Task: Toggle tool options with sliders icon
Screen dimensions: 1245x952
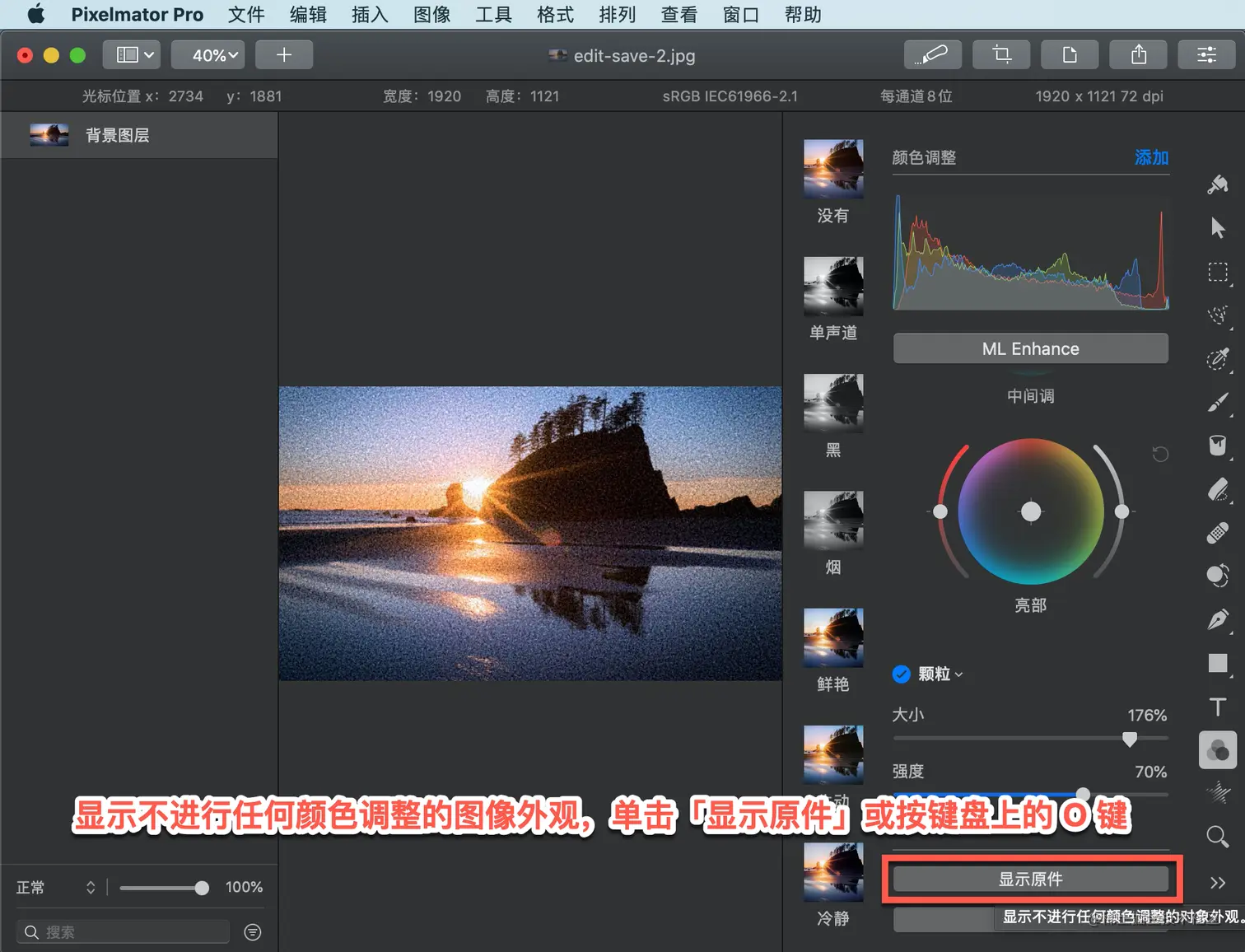Action: (x=1206, y=55)
